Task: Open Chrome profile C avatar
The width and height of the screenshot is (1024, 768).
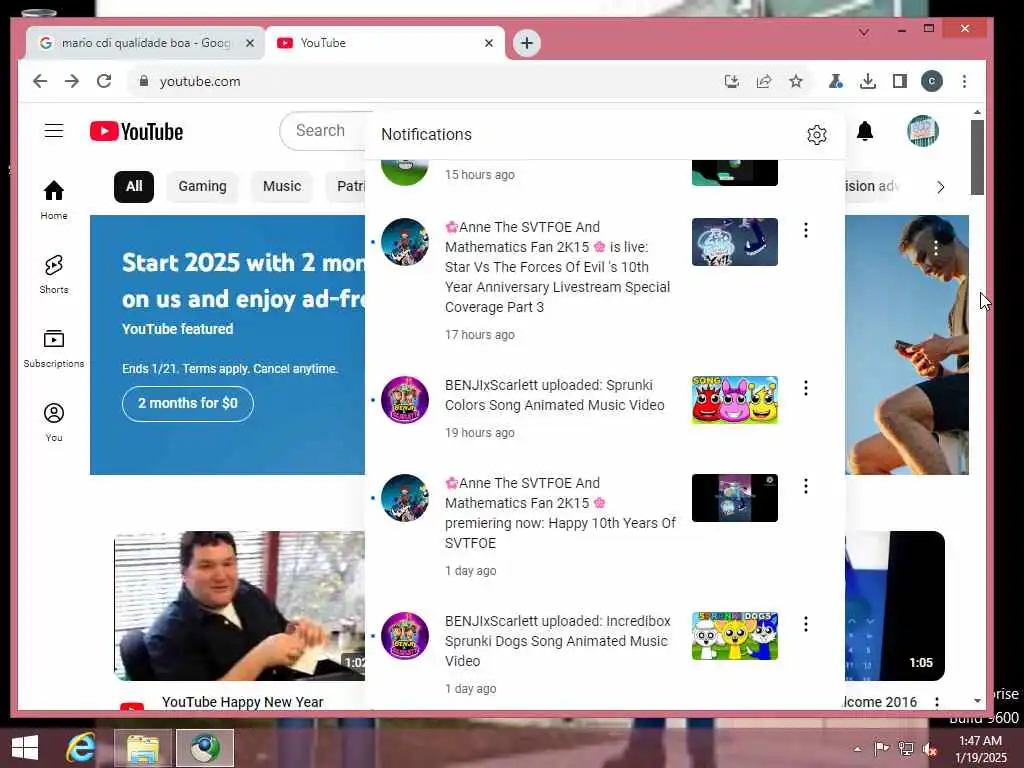Action: [x=932, y=81]
